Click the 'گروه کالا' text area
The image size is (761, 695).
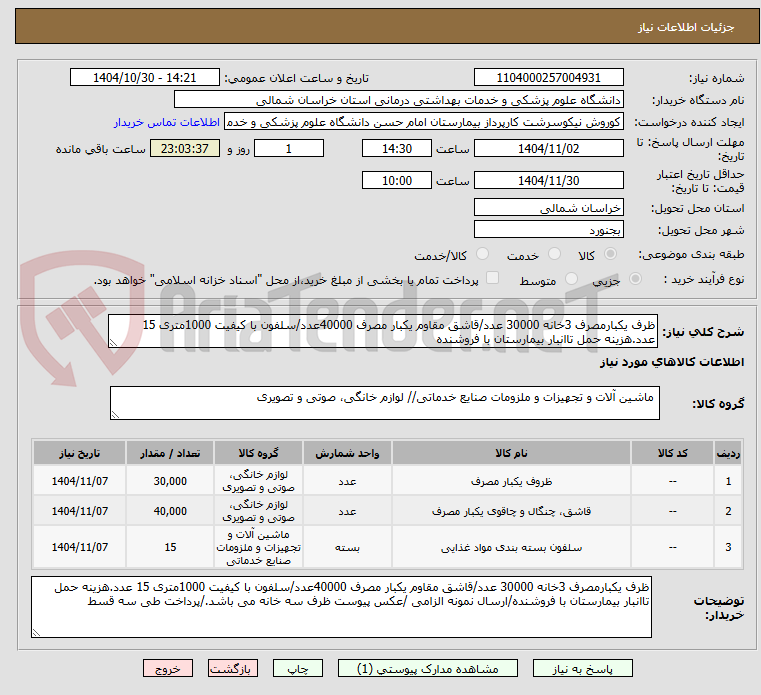[384, 403]
